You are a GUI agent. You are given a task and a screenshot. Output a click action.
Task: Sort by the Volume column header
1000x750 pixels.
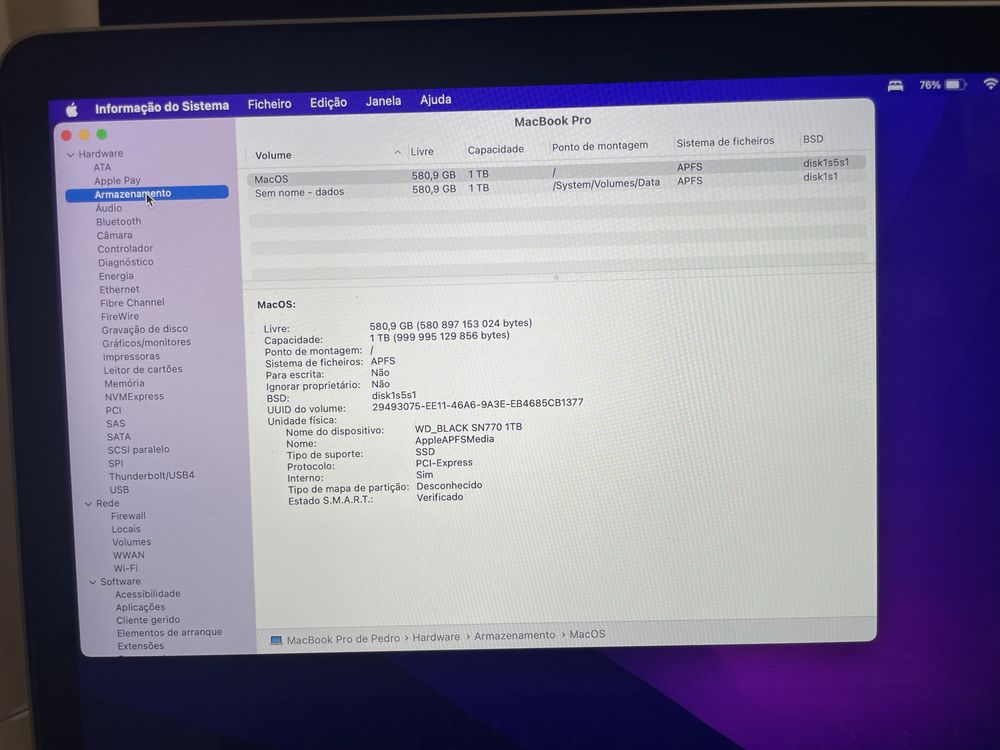(x=274, y=155)
